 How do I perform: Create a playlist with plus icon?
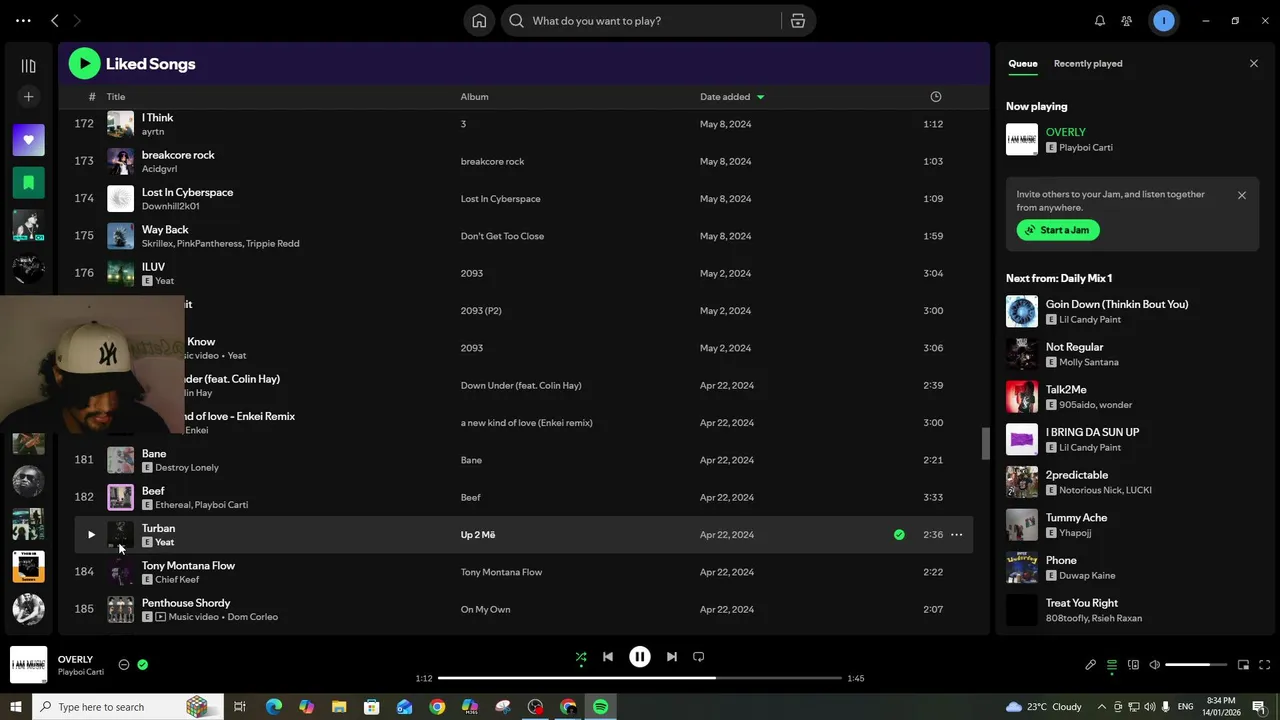[x=28, y=97]
